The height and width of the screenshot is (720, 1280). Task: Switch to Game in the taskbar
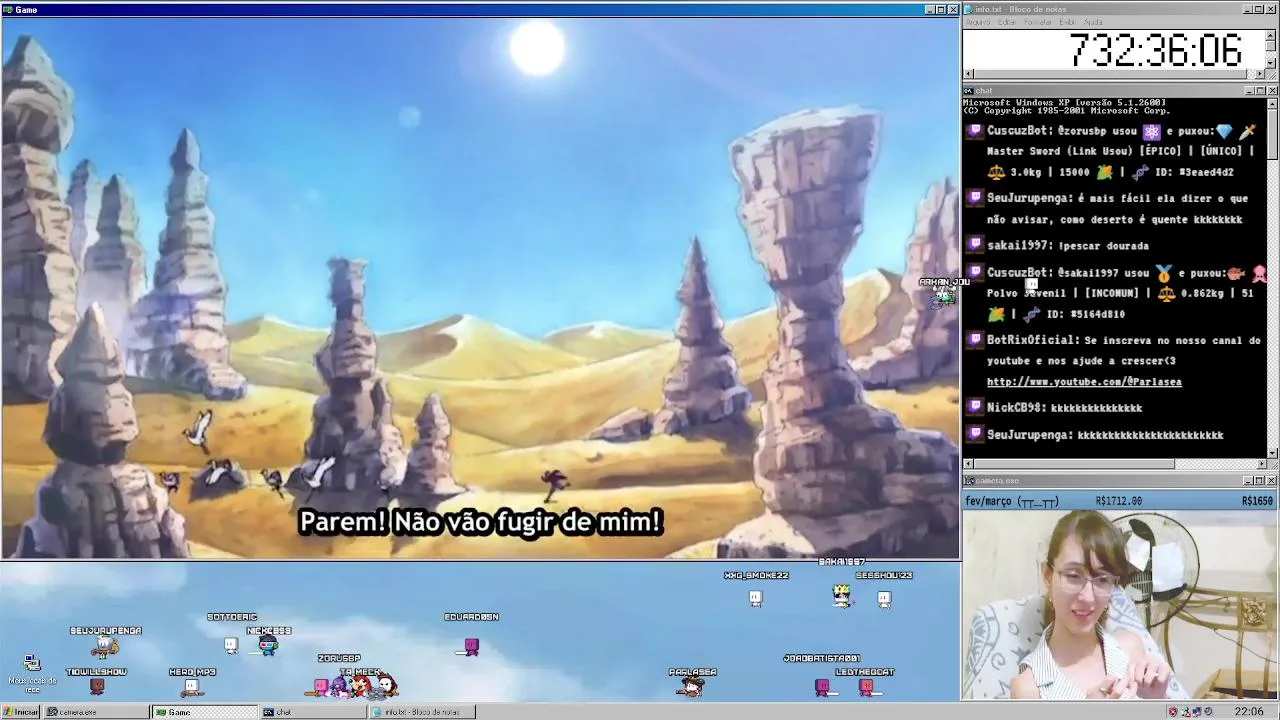point(205,712)
